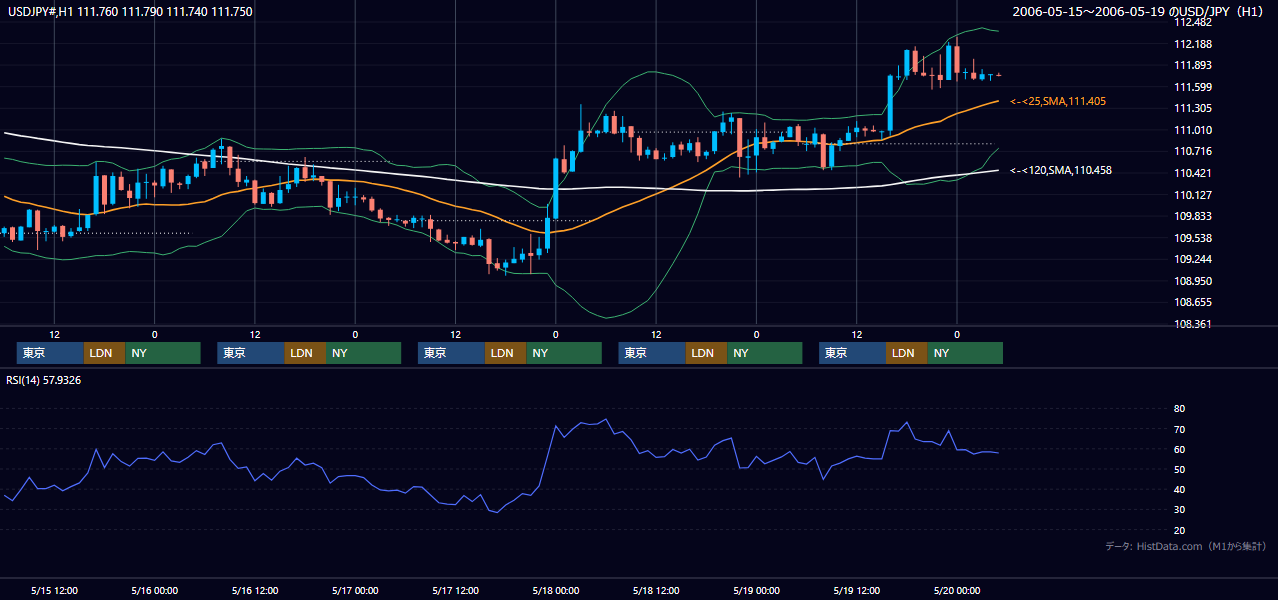This screenshot has width=1278, height=600.
Task: Click RSI scale value 60
Action: (1179, 450)
